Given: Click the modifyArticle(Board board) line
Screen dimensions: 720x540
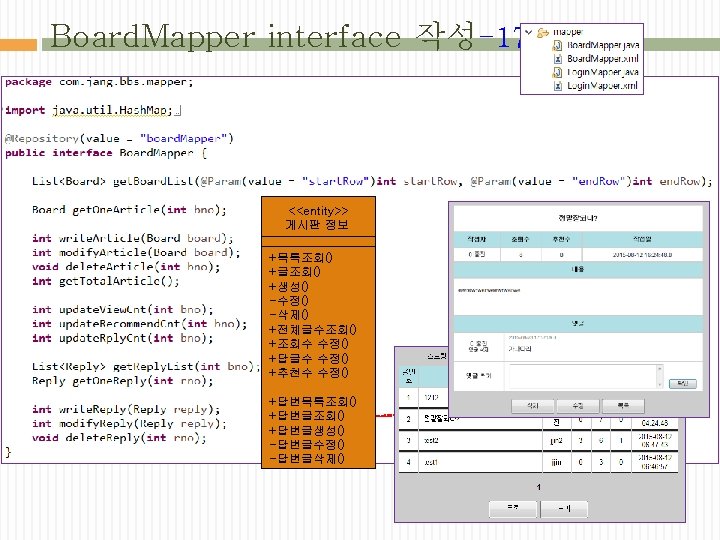Looking at the screenshot, I should 136,253.
